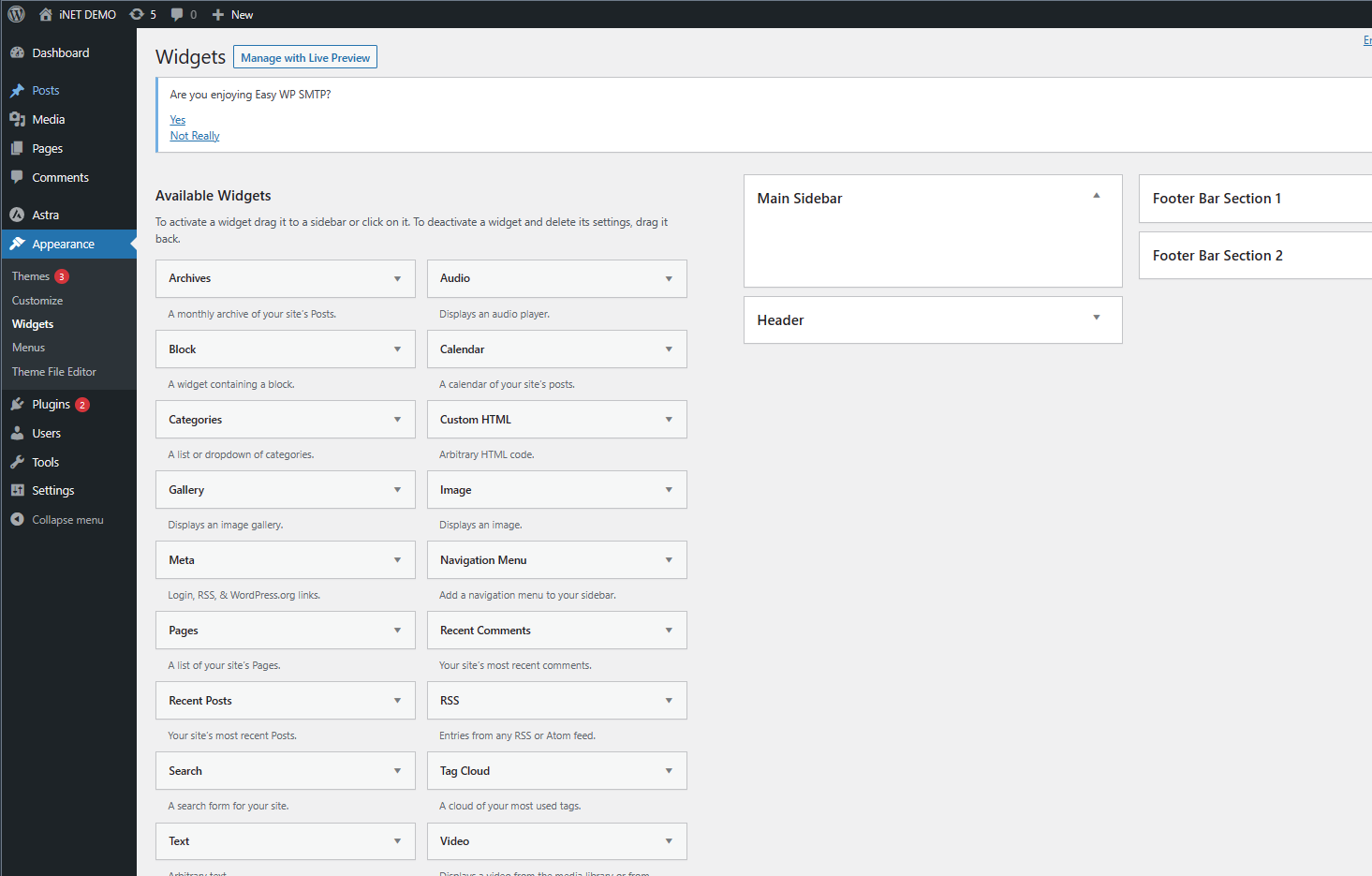Viewport: 1372px width, 876px height.
Task: Click the Astra logo icon
Action: [x=17, y=215]
